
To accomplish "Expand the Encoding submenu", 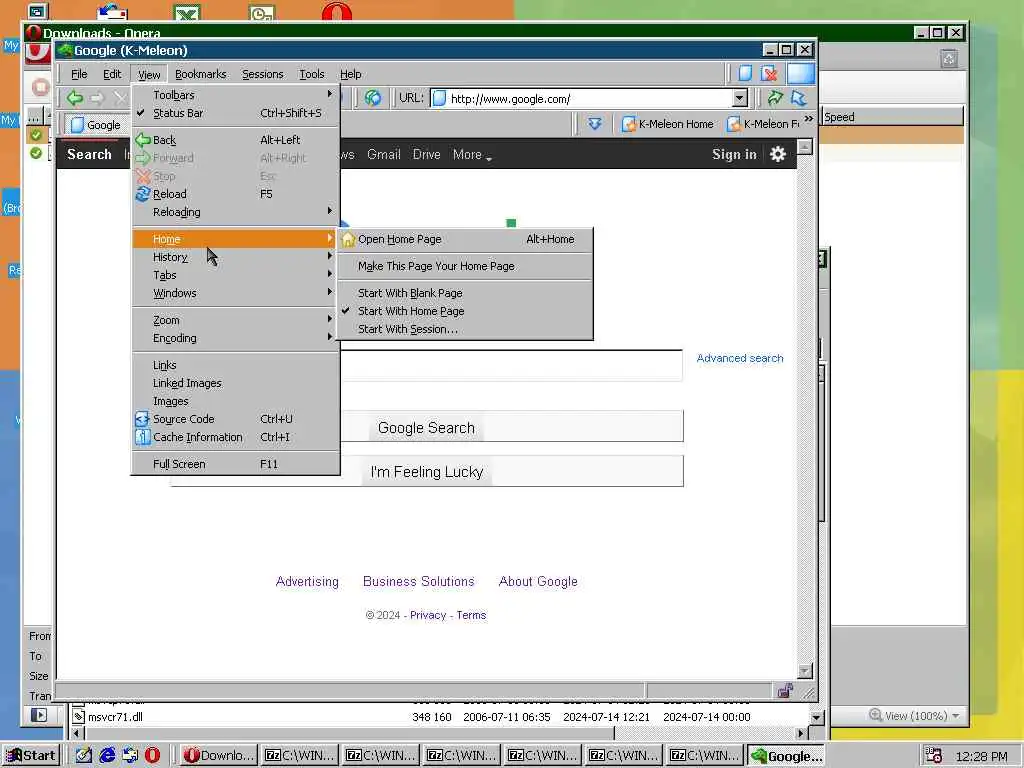I will tap(235, 338).
